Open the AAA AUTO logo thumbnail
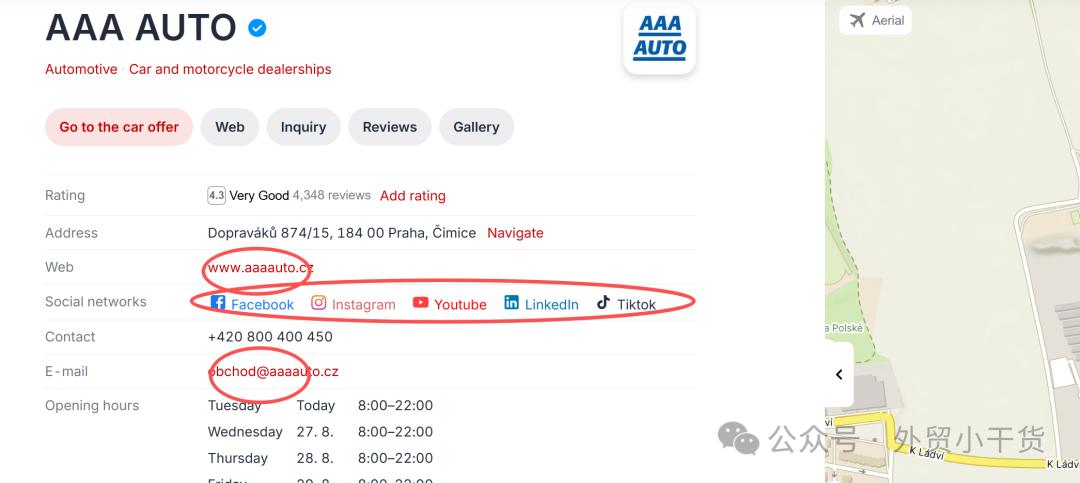The image size is (1080, 483). point(659,38)
